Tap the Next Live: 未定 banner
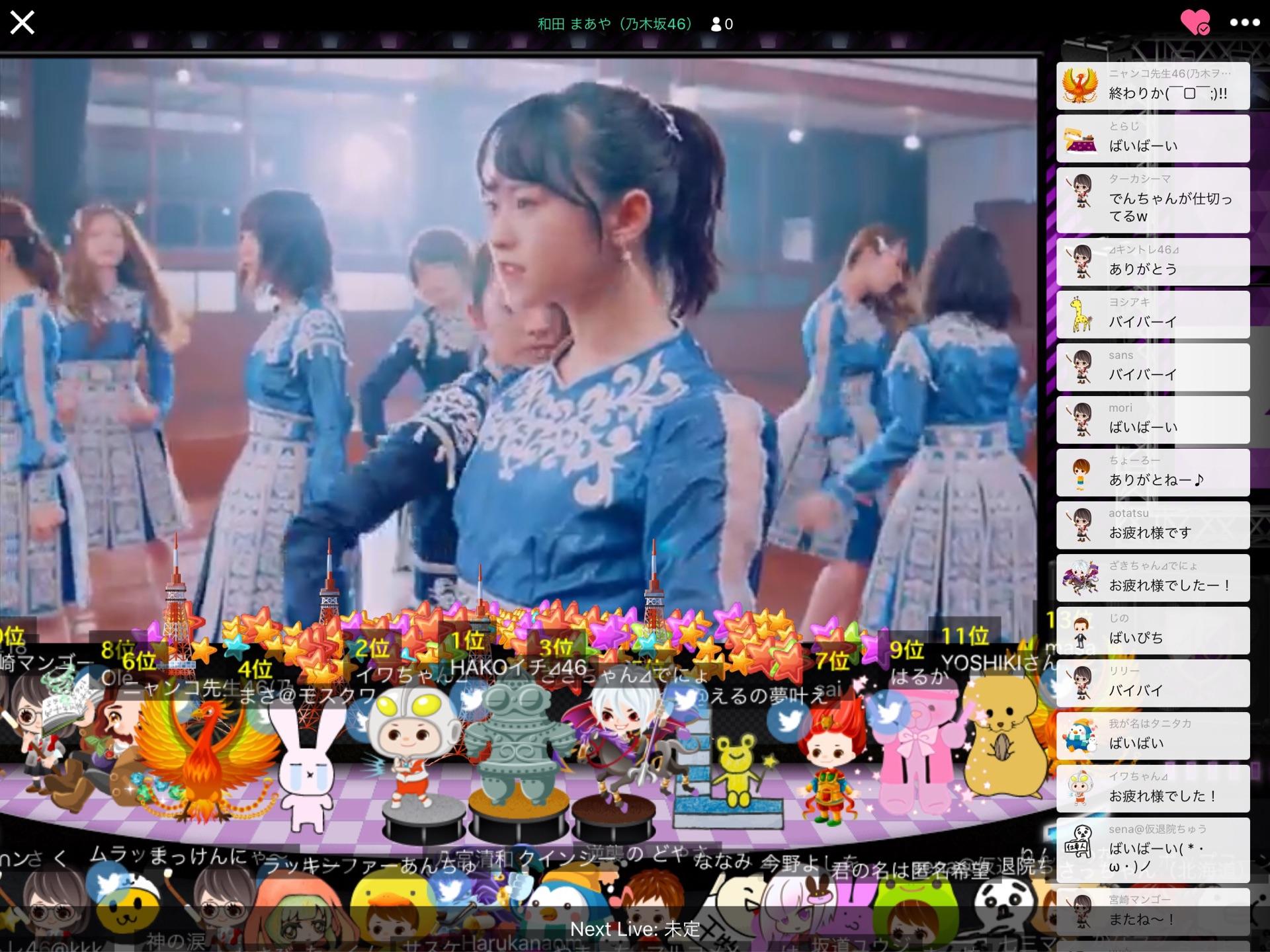The image size is (1270, 952). [634, 929]
